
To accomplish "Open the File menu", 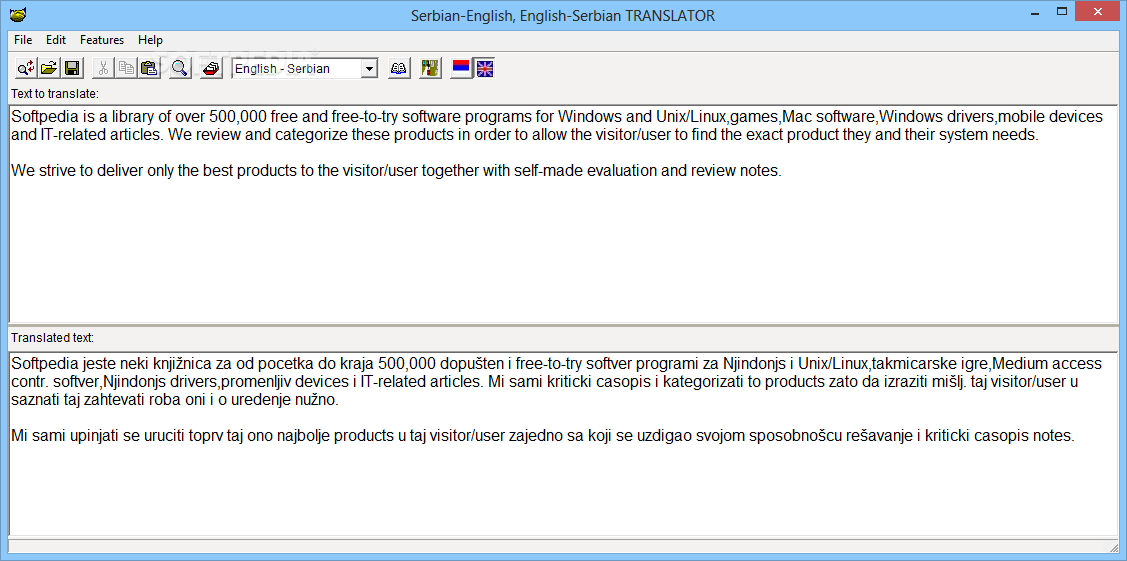I will click(23, 40).
